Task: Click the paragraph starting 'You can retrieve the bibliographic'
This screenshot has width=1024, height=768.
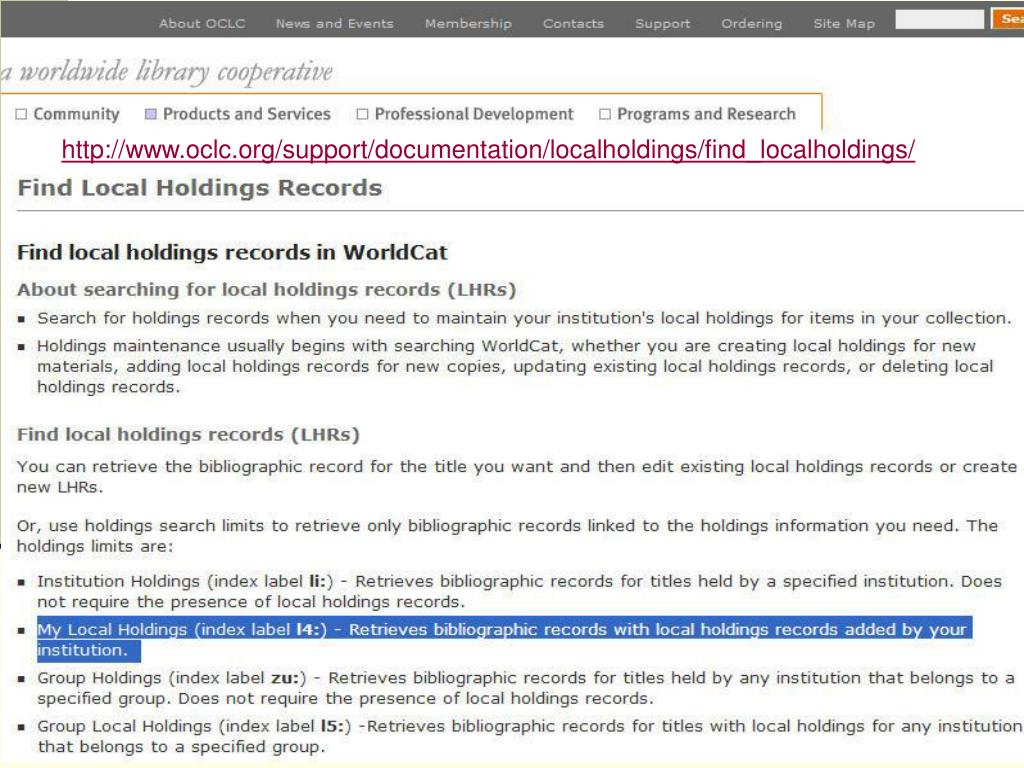Action: (x=517, y=477)
